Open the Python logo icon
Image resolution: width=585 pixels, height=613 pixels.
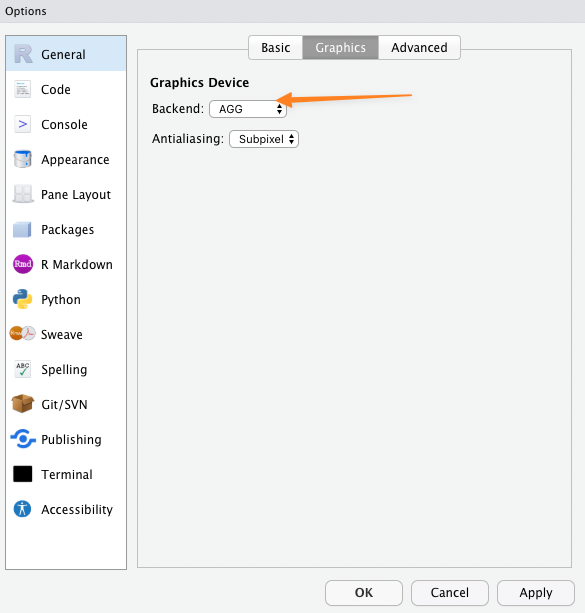(22, 299)
